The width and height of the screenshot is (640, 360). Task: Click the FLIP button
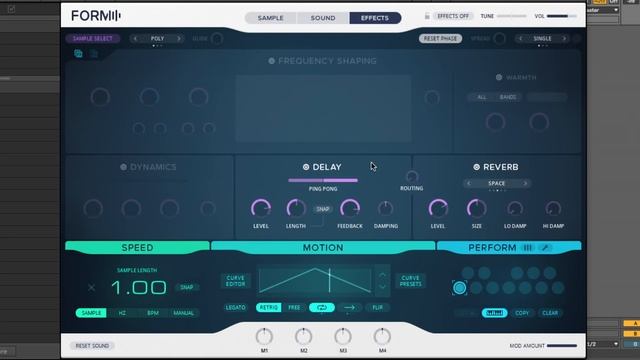(378, 307)
